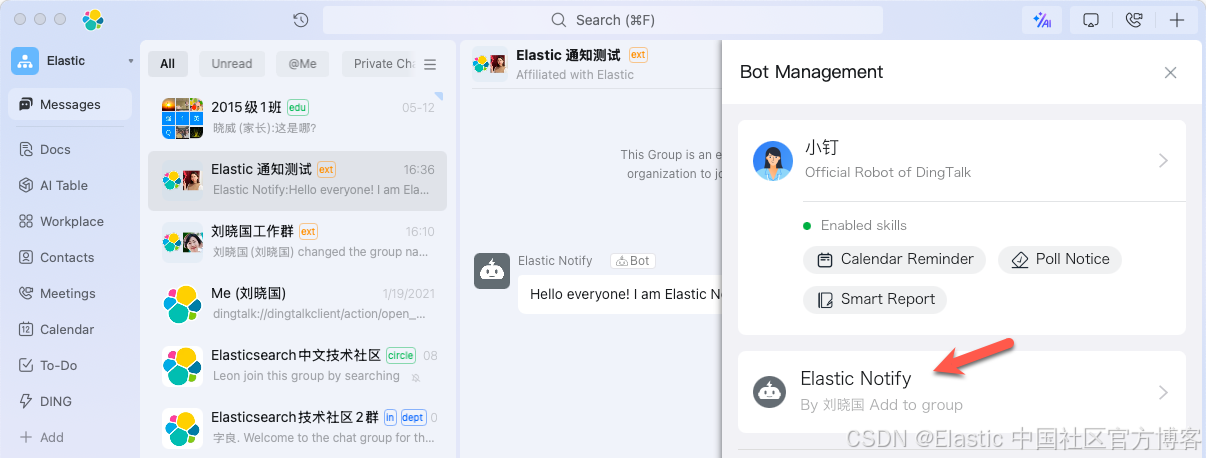Open the history clock icon
This screenshot has width=1206, height=458.
(x=300, y=20)
